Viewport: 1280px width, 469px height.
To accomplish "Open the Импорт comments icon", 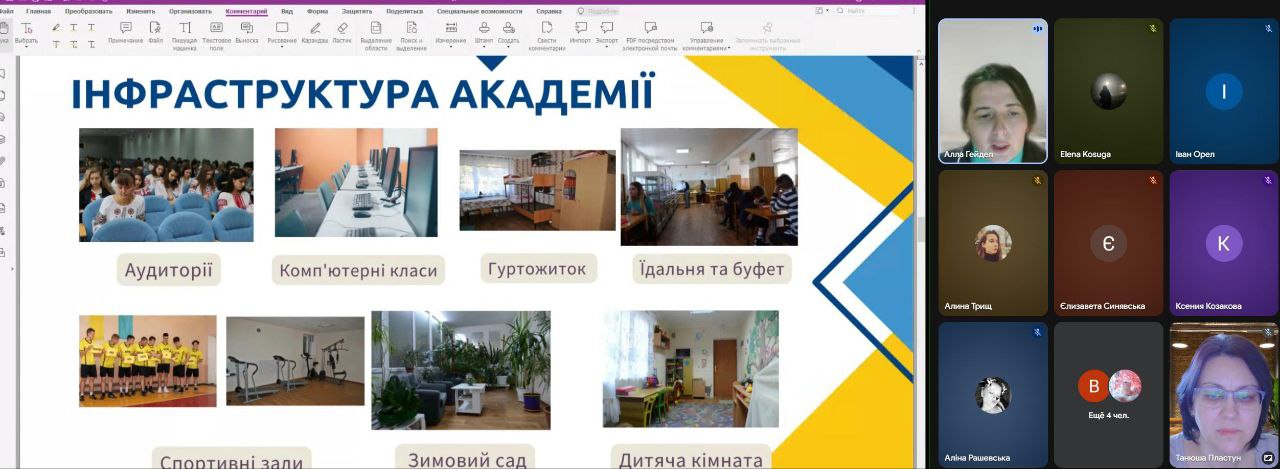I will coord(580,32).
